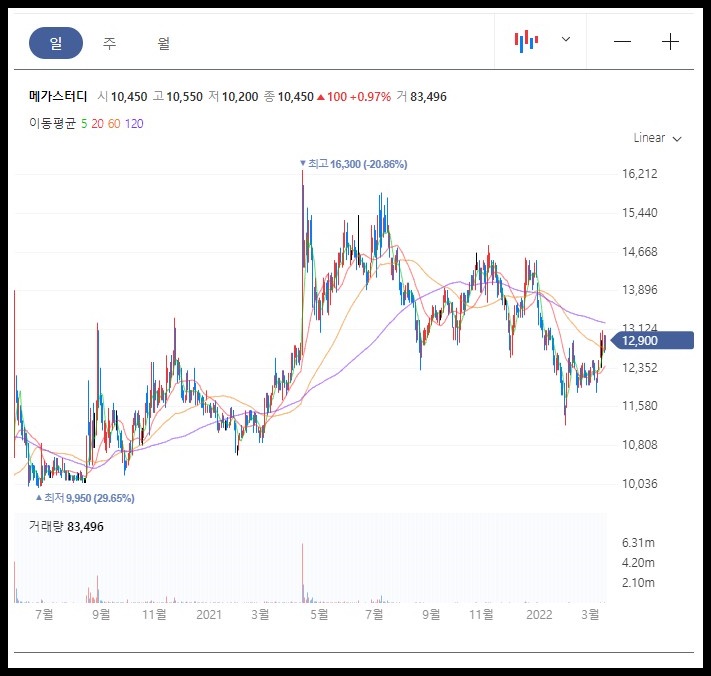Click the 10,036 price axis label
711x676 pixels.
[639, 484]
